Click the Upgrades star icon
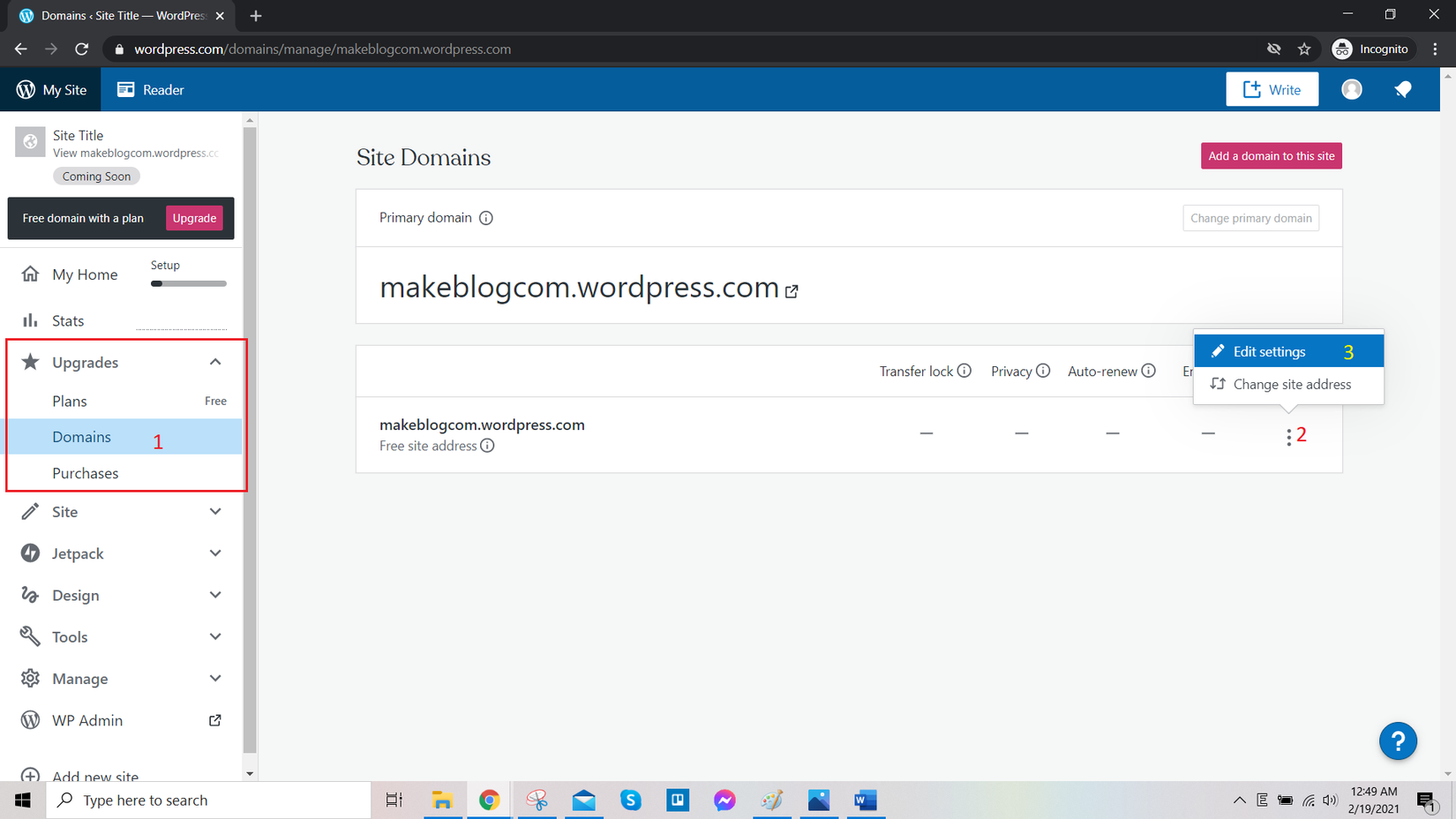1456x819 pixels. (30, 362)
